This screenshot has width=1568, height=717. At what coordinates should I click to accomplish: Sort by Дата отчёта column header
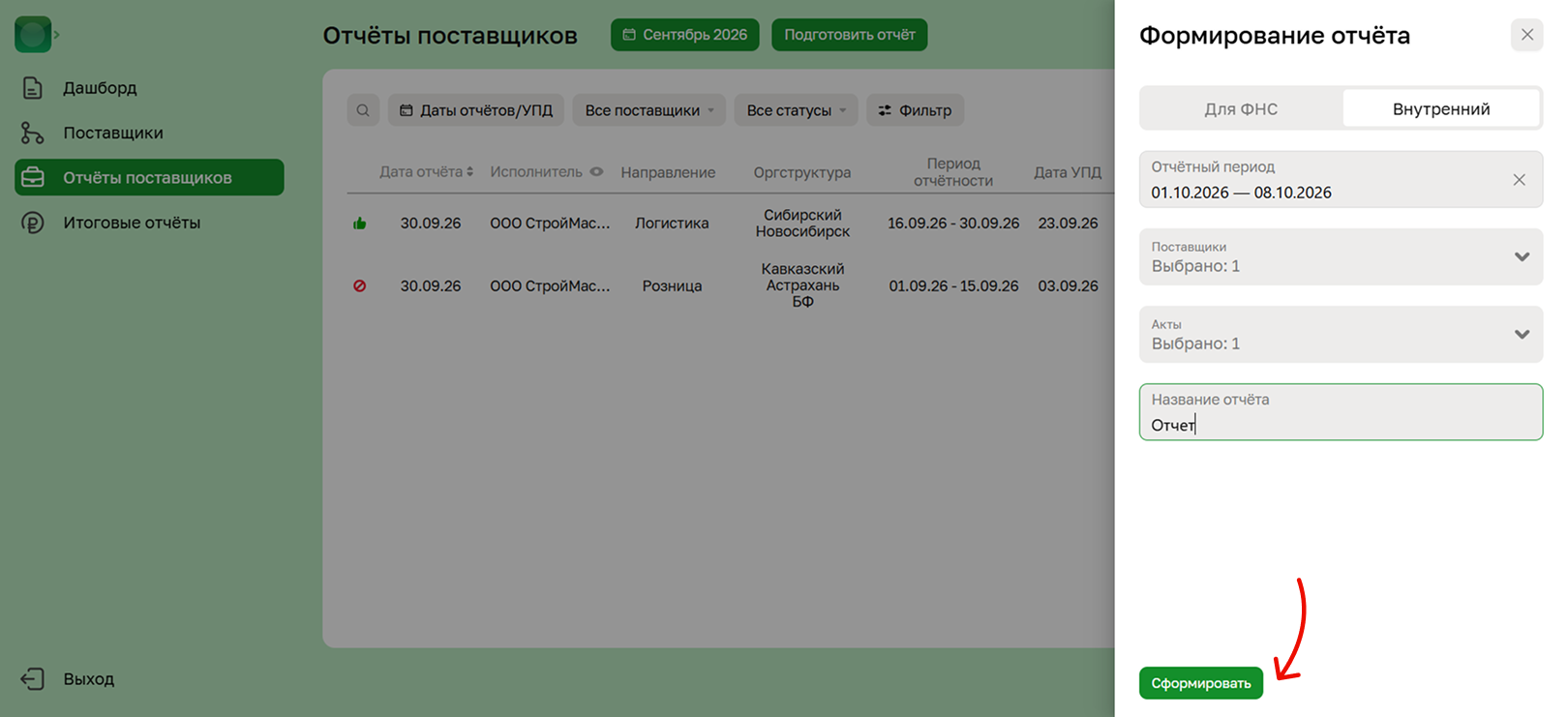[x=426, y=172]
